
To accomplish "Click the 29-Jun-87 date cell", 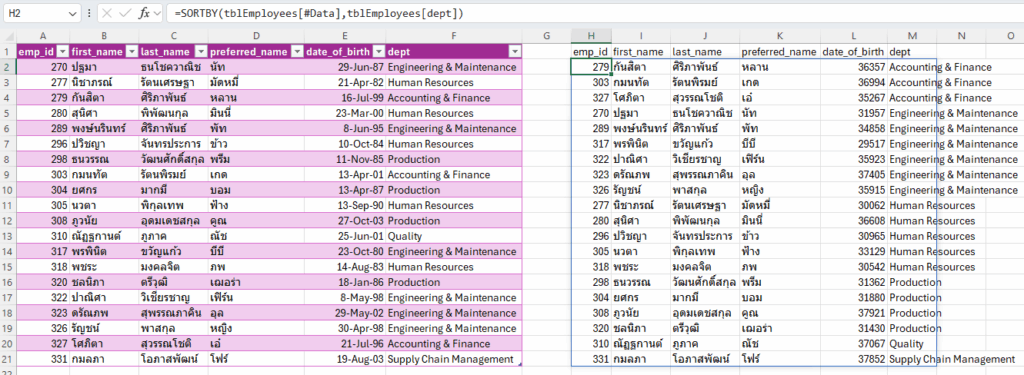I will 345,67.
